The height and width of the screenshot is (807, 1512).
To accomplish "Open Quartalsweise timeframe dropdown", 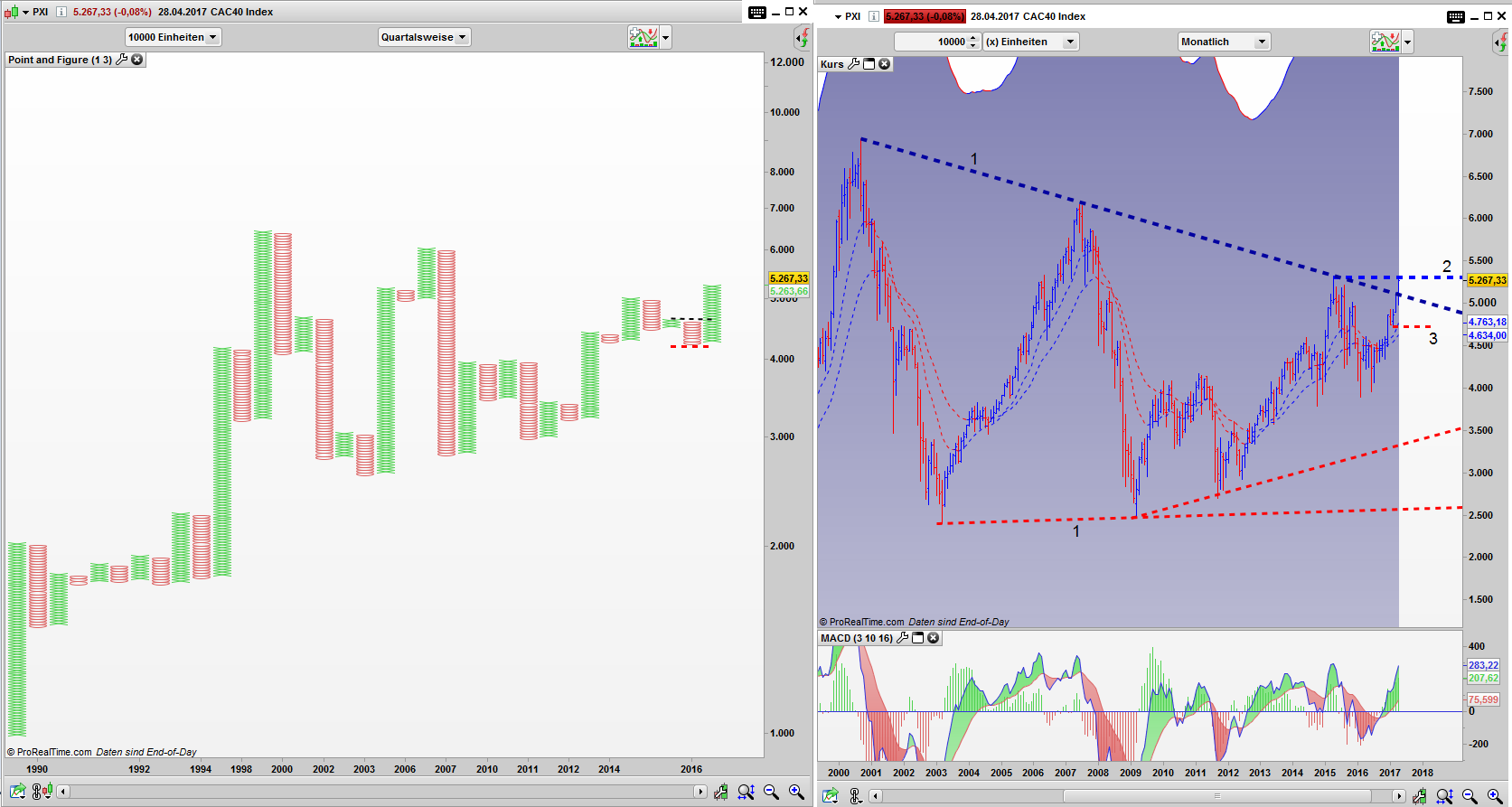I will click(424, 37).
